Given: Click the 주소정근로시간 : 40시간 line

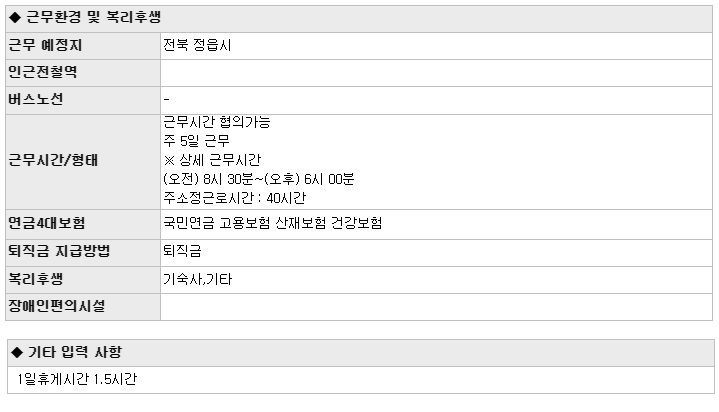Looking at the screenshot, I should [x=234, y=198].
